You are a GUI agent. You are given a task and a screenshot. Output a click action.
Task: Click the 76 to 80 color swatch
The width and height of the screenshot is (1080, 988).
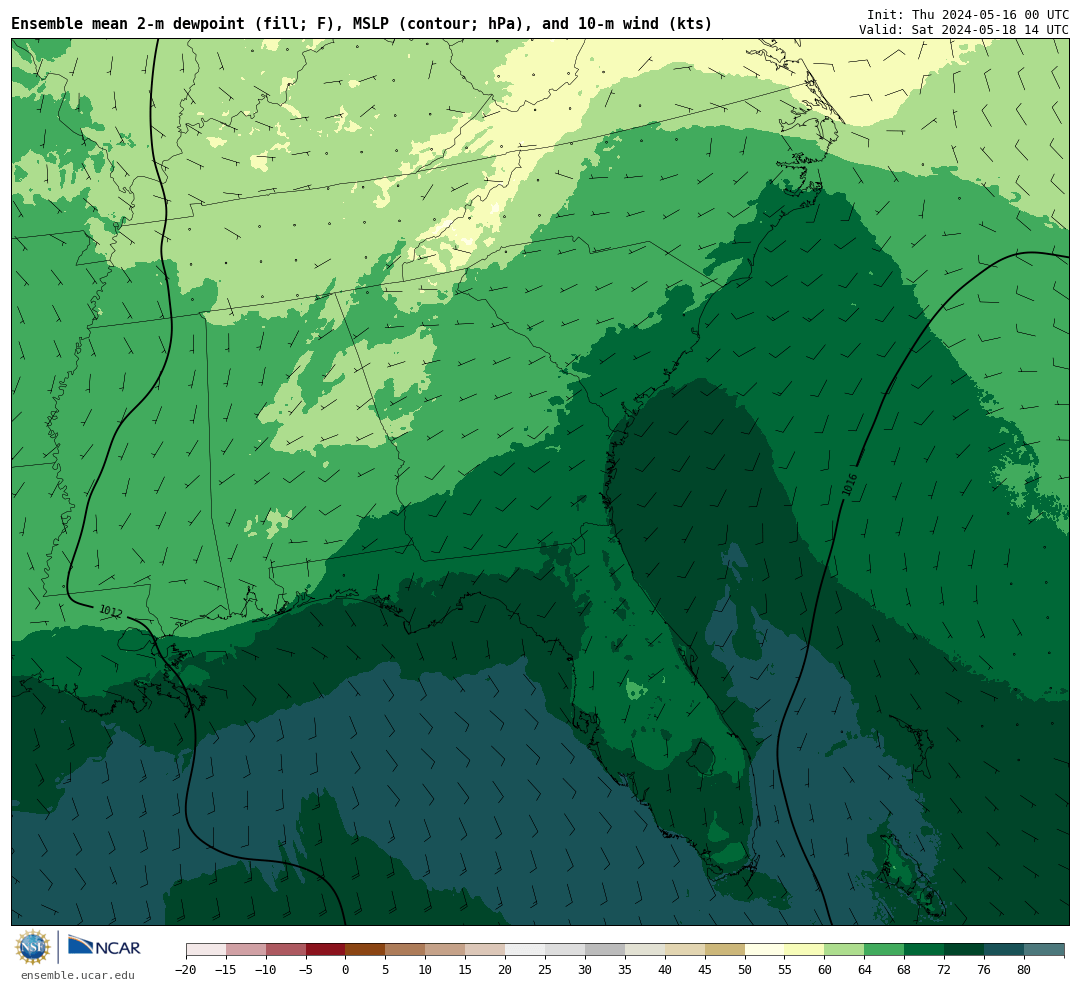(1005, 950)
